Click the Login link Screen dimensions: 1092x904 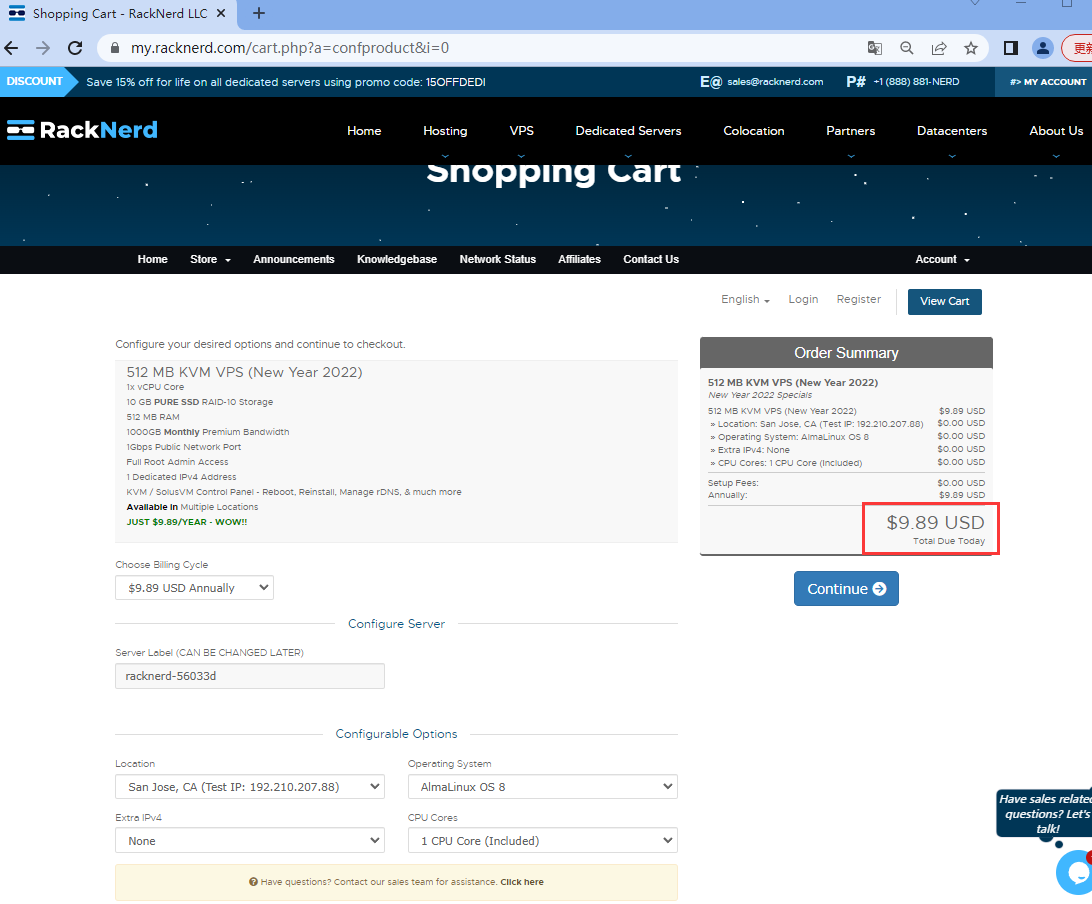[803, 299]
